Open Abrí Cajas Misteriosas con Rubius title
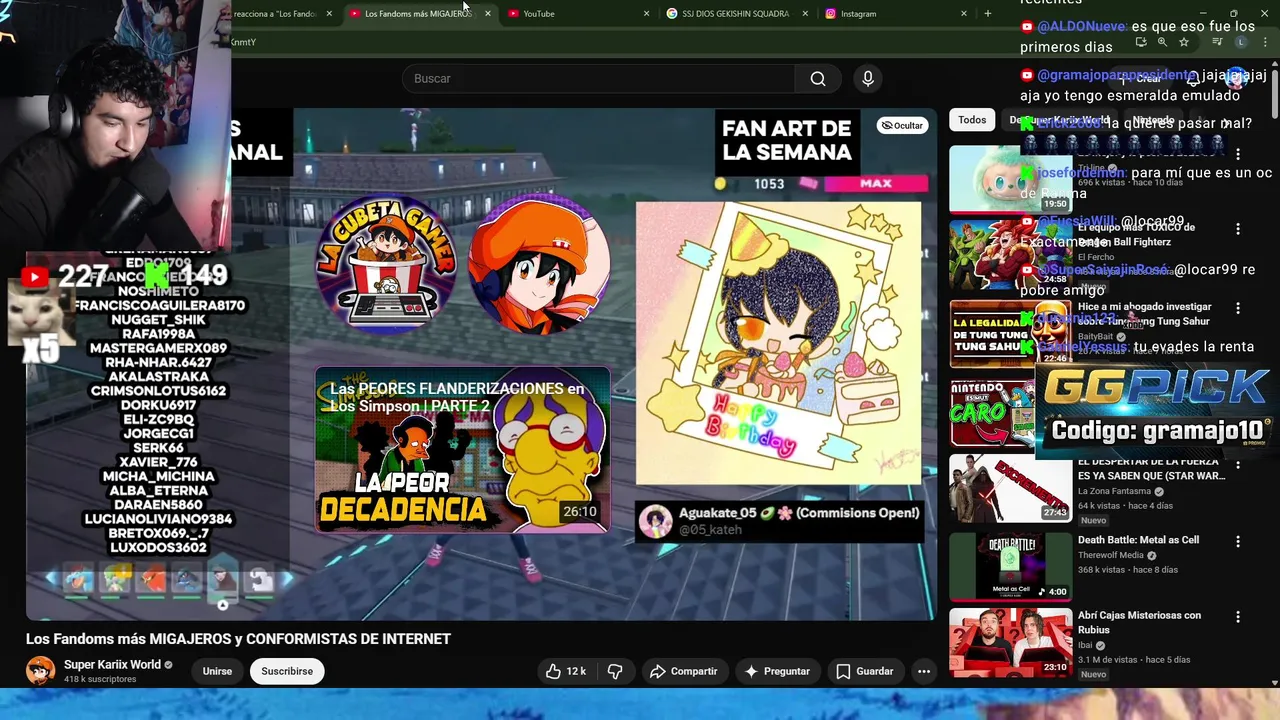The height and width of the screenshot is (720, 1280). click(x=1139, y=622)
